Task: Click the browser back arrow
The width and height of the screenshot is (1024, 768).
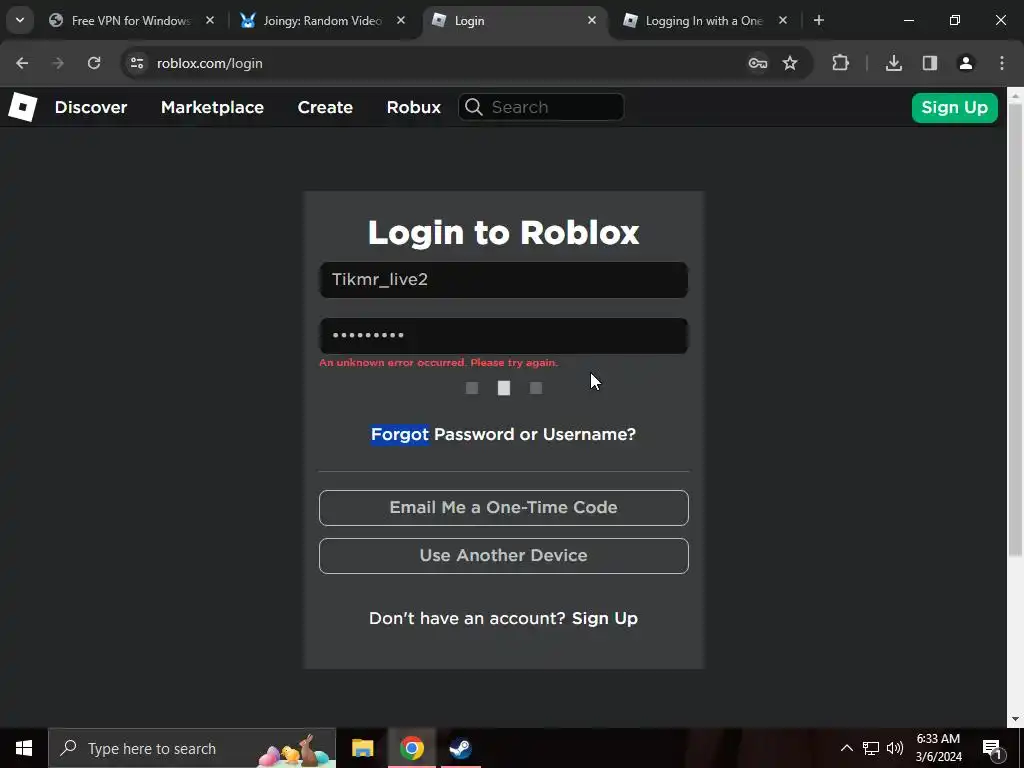Action: [22, 63]
